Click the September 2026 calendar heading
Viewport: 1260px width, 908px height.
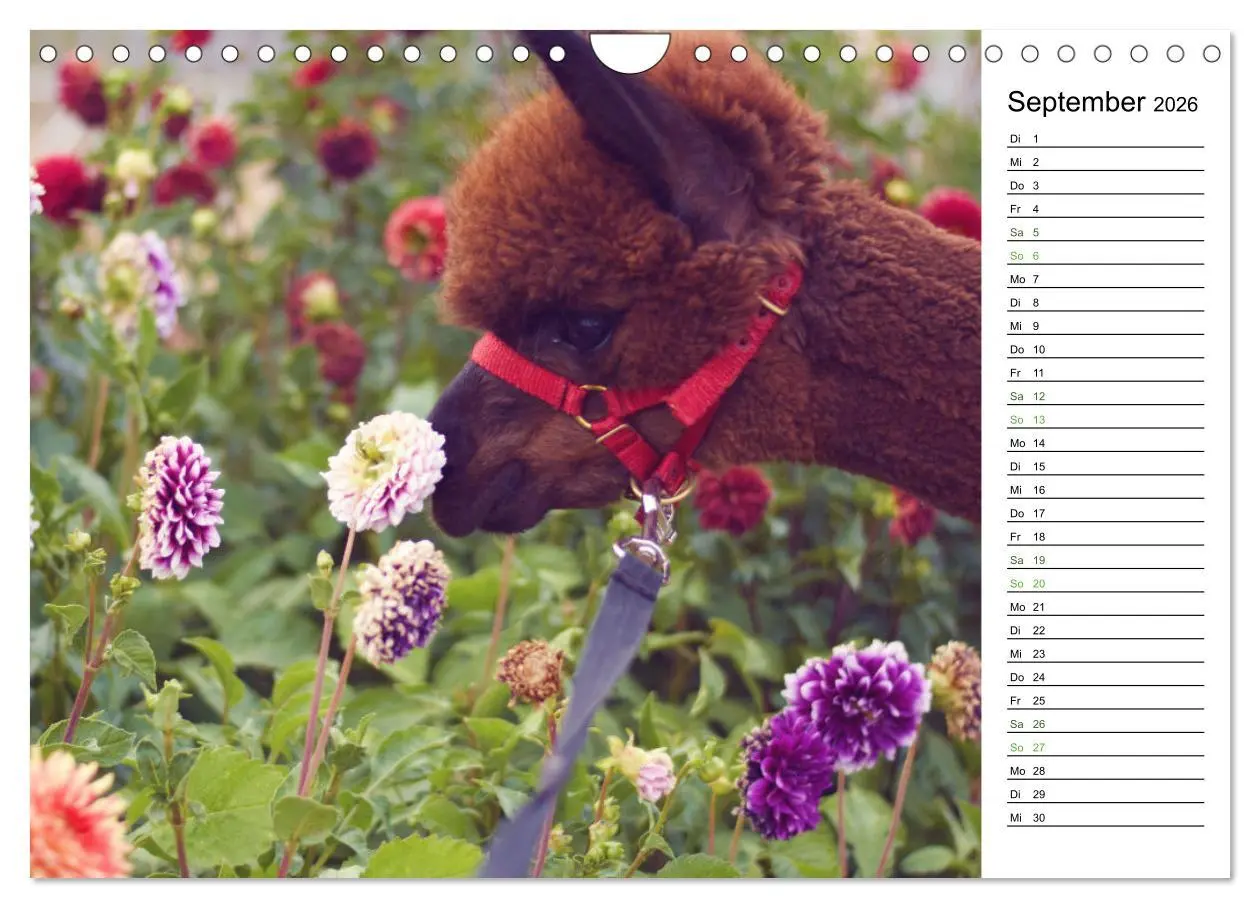click(x=1102, y=102)
